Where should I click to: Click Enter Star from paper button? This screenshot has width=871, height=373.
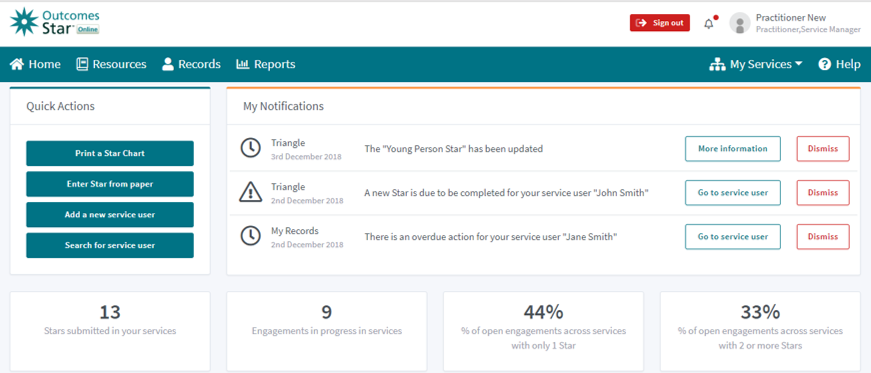[110, 184]
